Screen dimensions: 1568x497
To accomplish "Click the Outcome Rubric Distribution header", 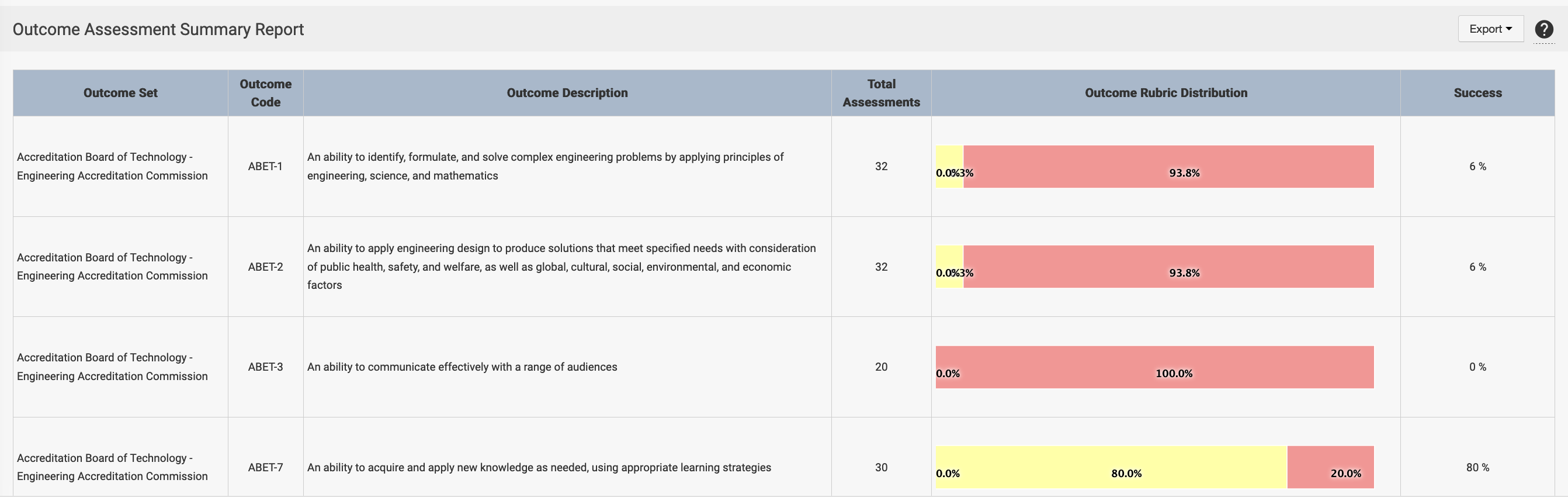I will tap(1165, 93).
